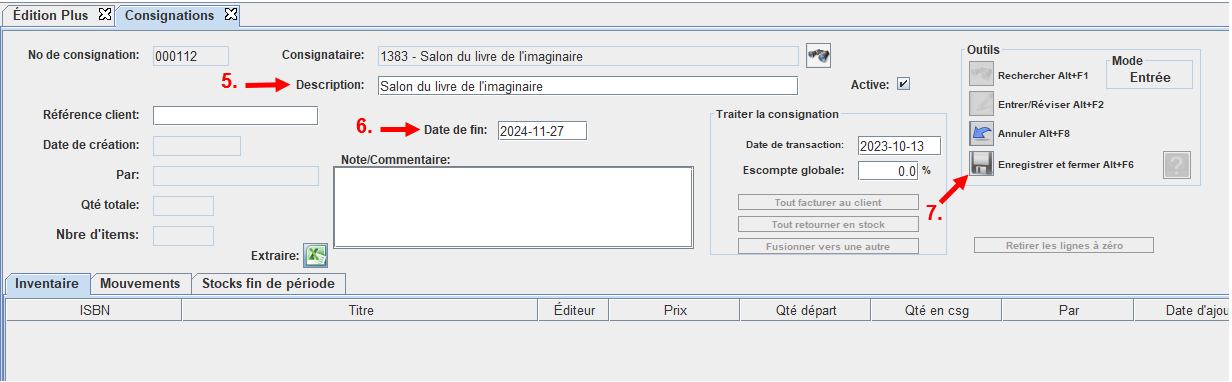Click Tout facturer au client button
The width and height of the screenshot is (1232, 382).
(x=828, y=203)
